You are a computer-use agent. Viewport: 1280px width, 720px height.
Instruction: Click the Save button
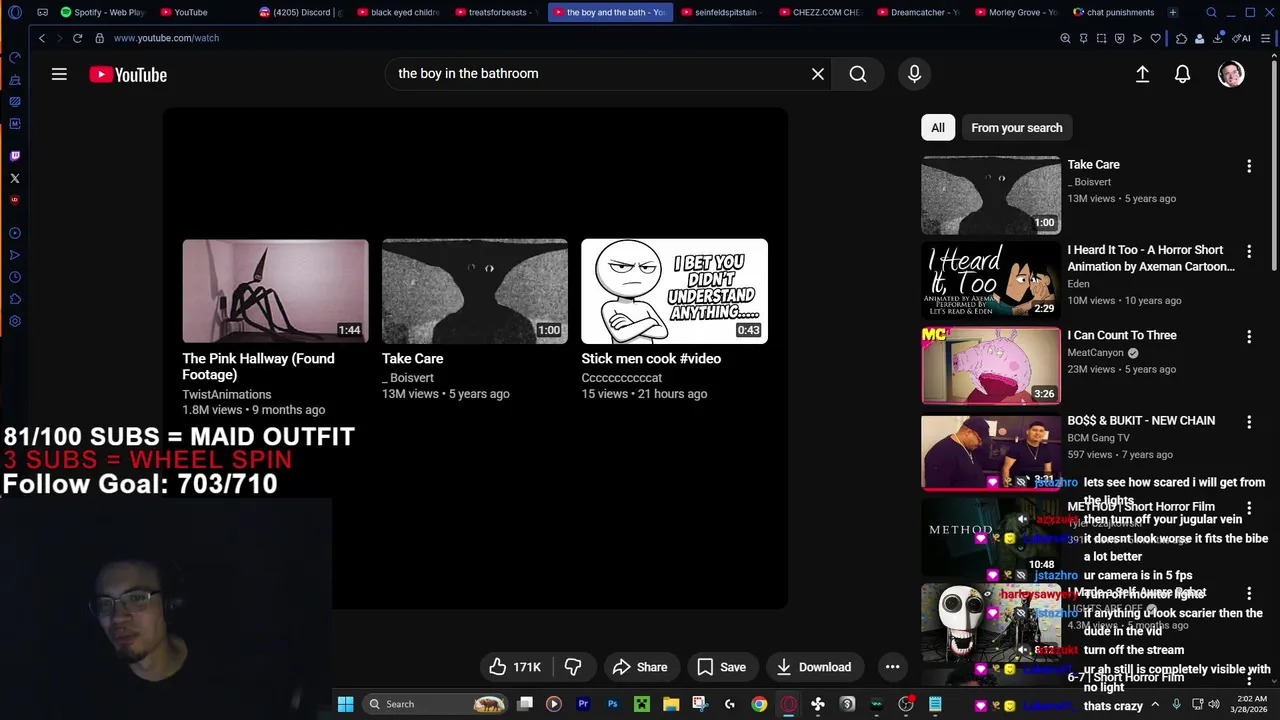click(722, 667)
